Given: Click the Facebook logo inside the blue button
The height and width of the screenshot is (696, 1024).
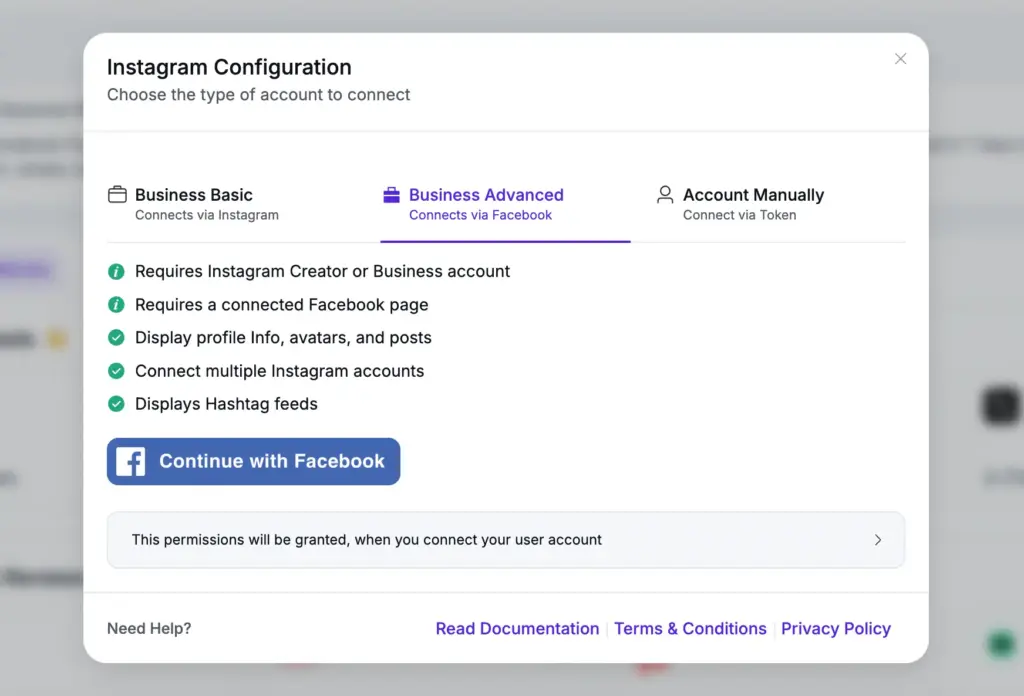Looking at the screenshot, I should pyautogui.click(x=131, y=461).
